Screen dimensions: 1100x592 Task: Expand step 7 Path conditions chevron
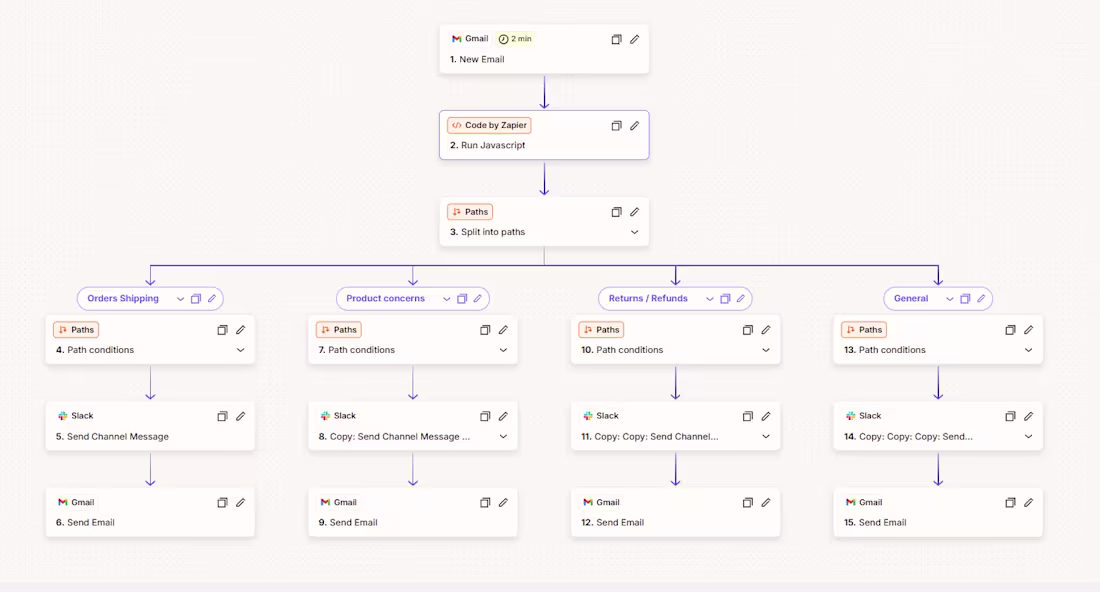tap(503, 350)
